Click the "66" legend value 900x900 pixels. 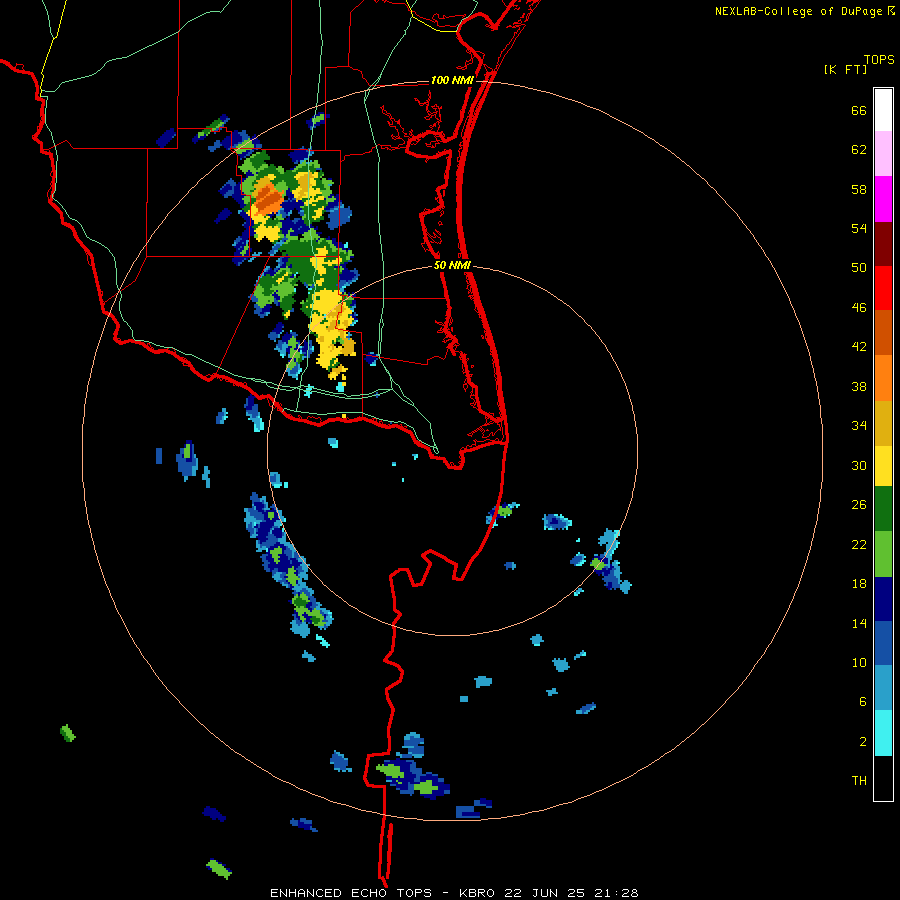859,111
